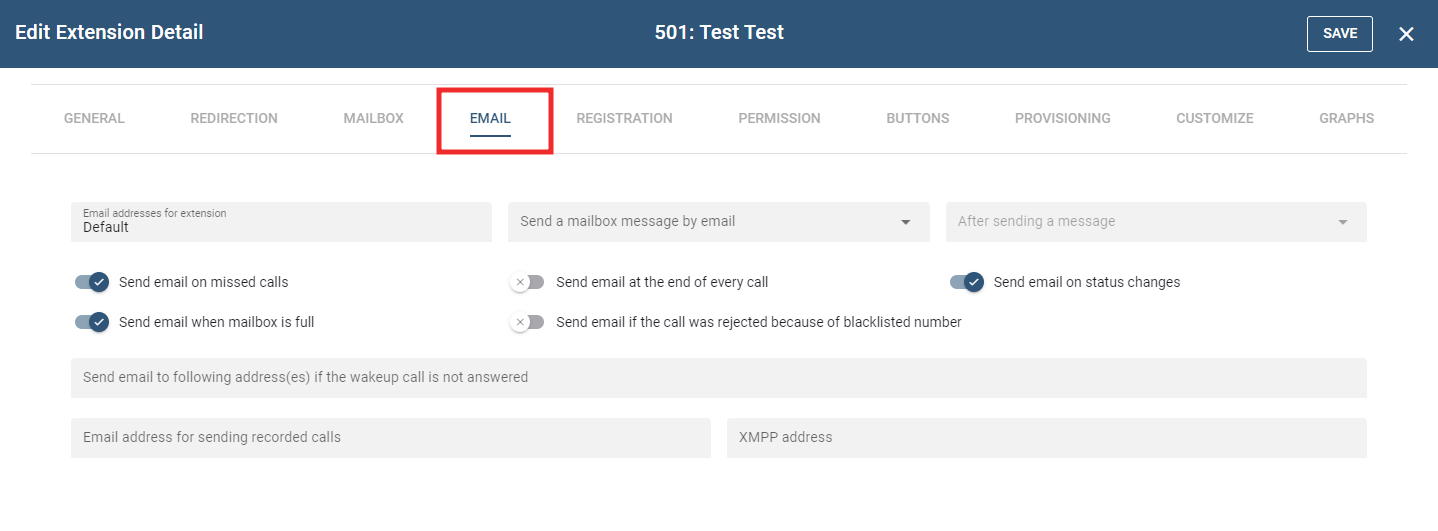Toggle Send email on missed calls
Image resolution: width=1438 pixels, height=531 pixels.
(x=92, y=282)
